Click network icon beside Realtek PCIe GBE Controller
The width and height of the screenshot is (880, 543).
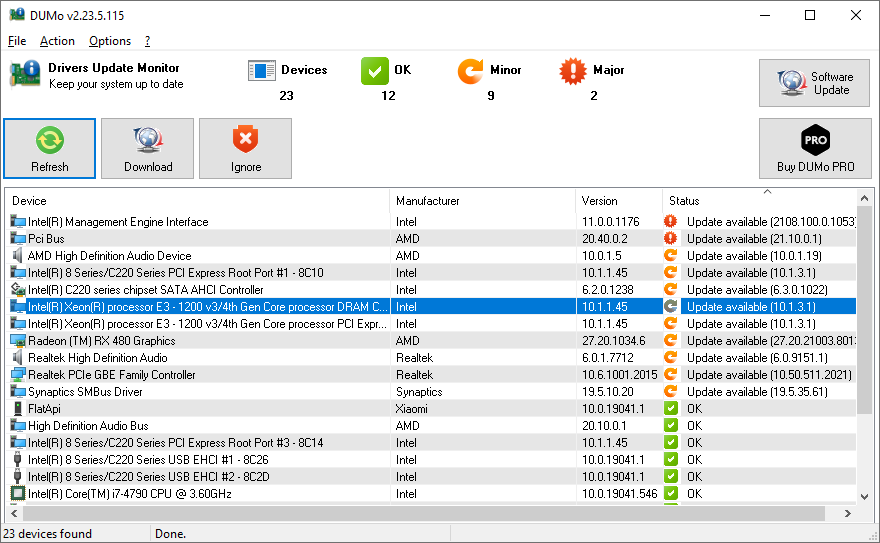coord(18,375)
